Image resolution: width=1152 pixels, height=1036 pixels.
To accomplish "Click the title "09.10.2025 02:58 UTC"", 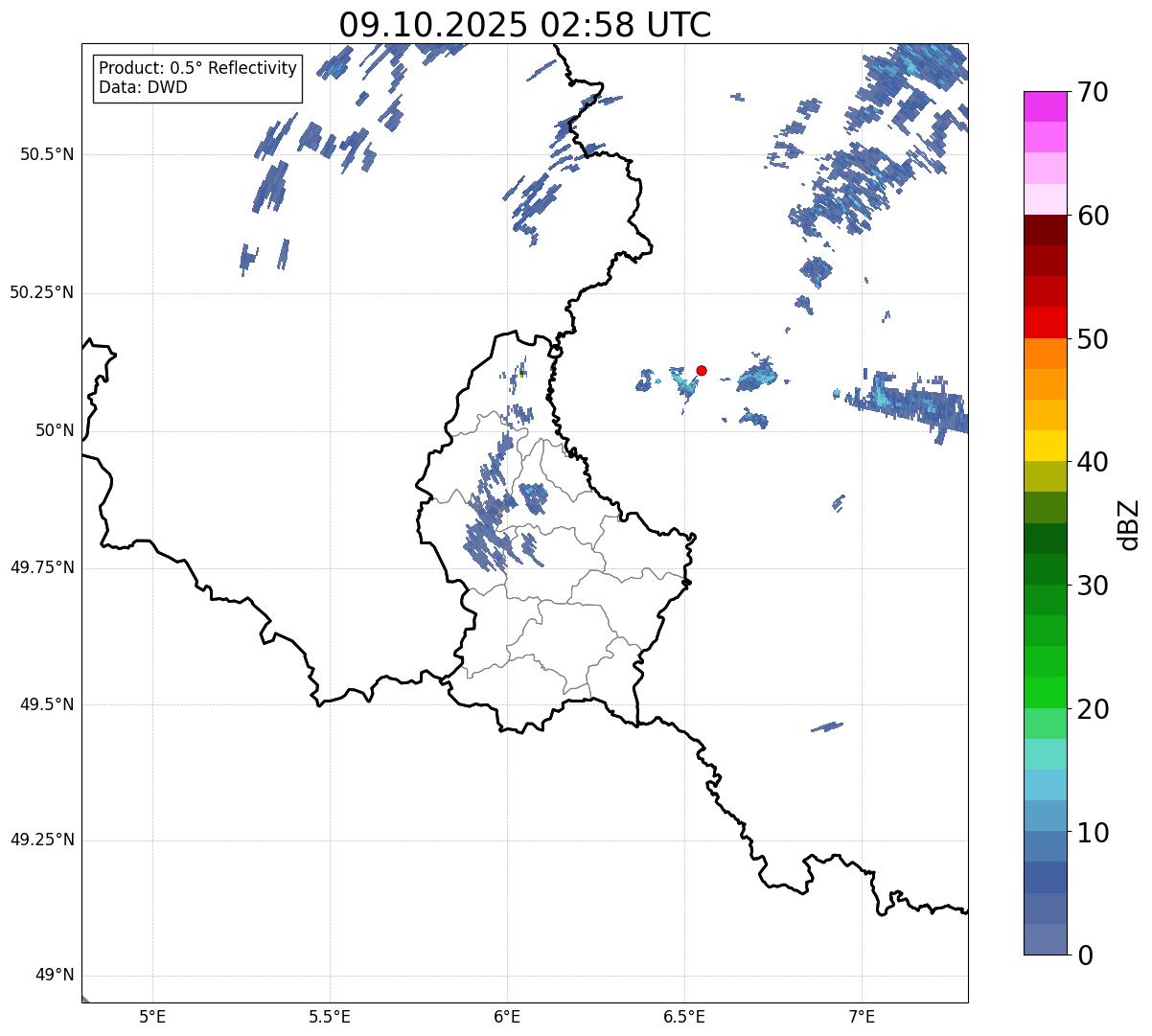I will pos(525,25).
